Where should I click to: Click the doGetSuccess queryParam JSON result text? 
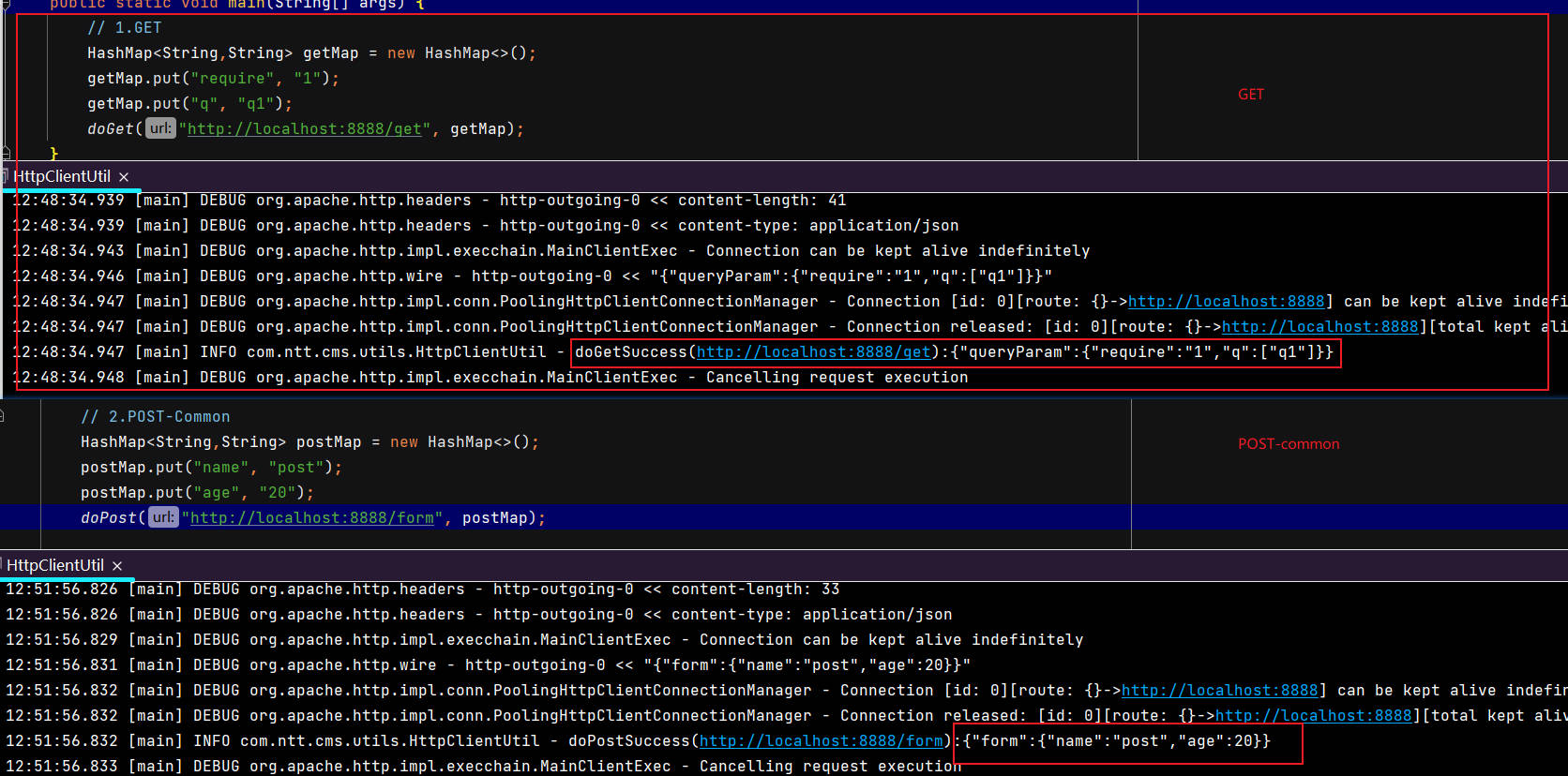[x=1142, y=351]
